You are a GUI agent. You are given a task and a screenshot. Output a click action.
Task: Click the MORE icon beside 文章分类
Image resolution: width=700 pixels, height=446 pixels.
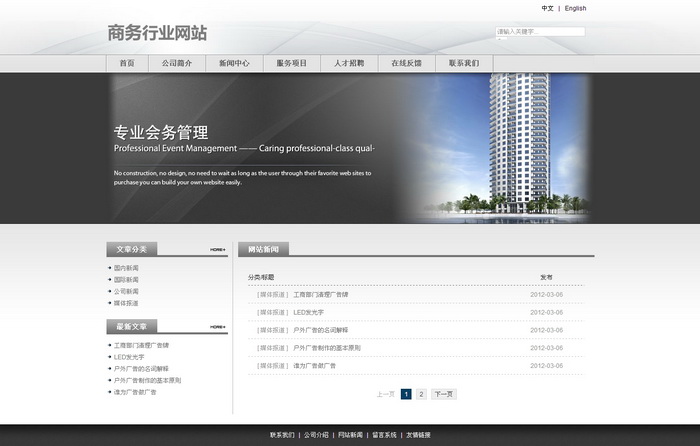217,249
